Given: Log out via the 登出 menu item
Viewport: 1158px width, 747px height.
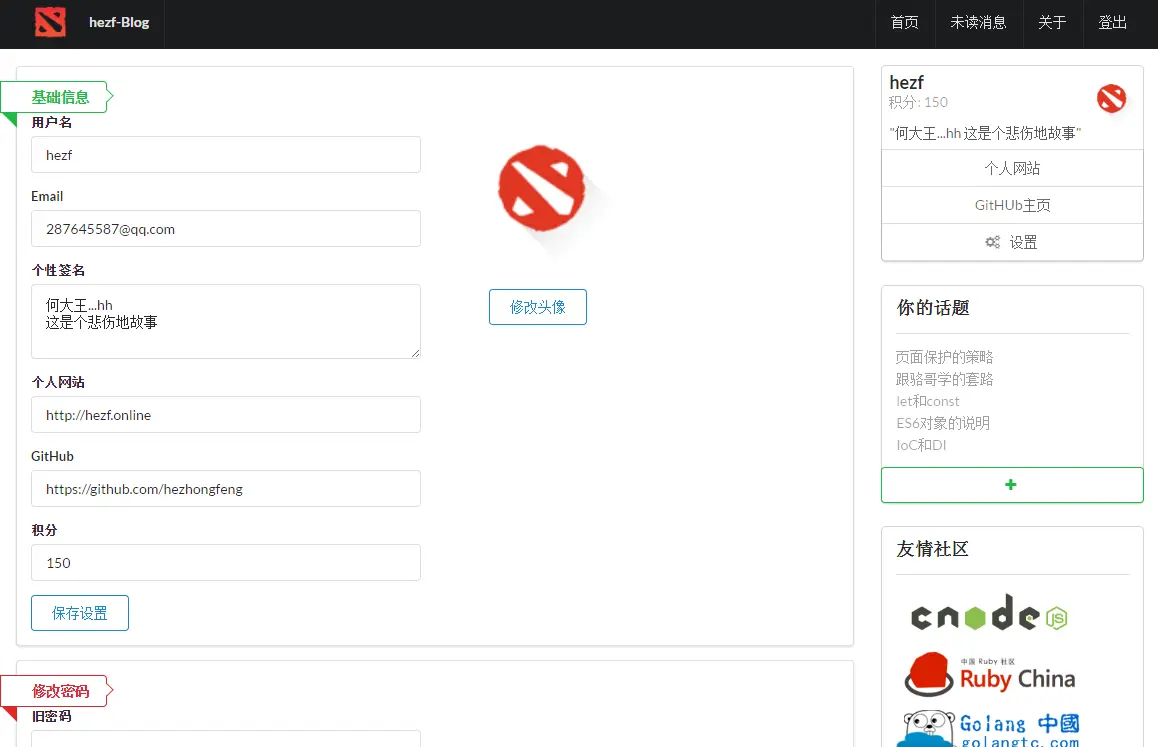Looking at the screenshot, I should [x=1112, y=23].
